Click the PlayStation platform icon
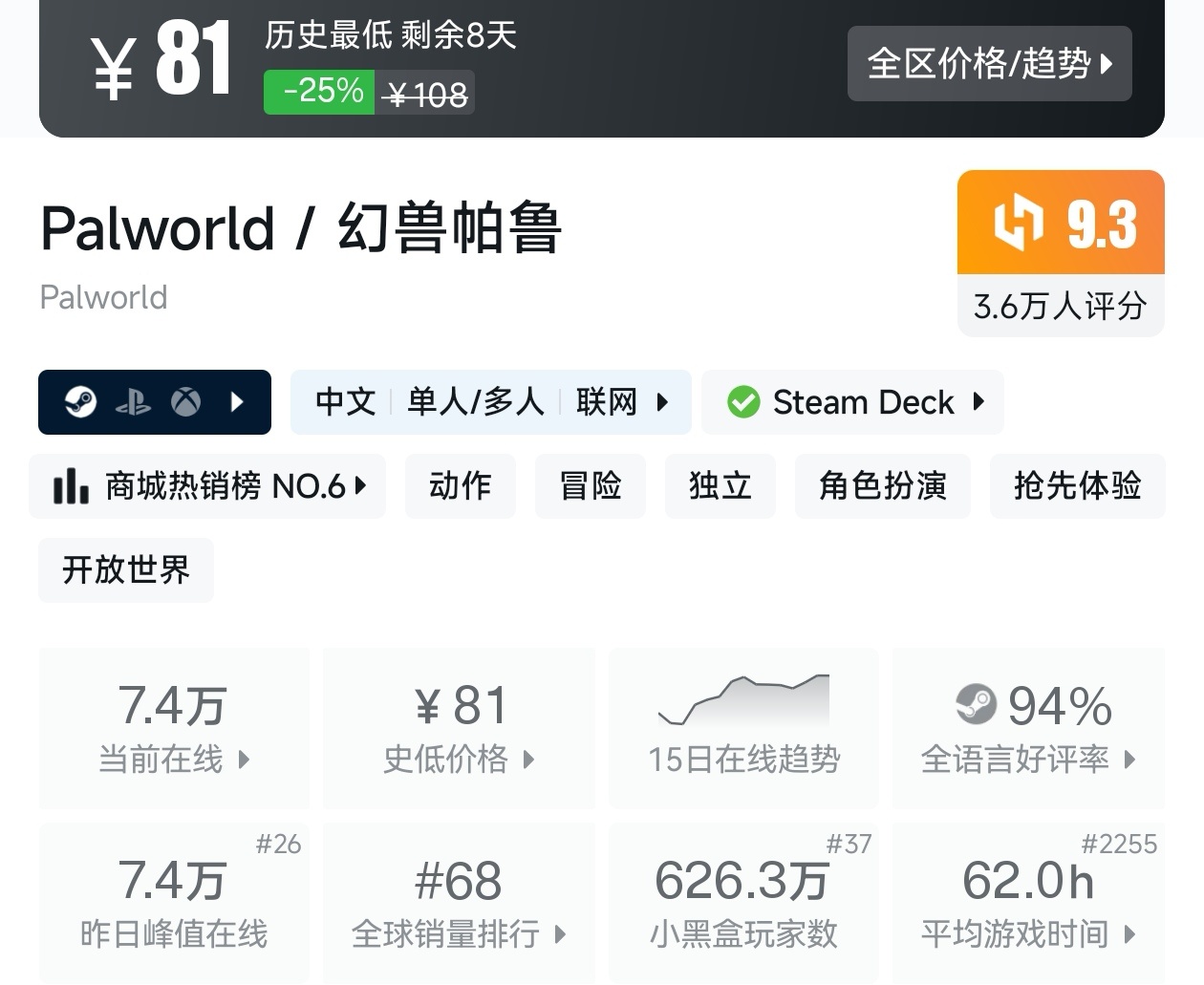1204x985 pixels. pos(133,403)
